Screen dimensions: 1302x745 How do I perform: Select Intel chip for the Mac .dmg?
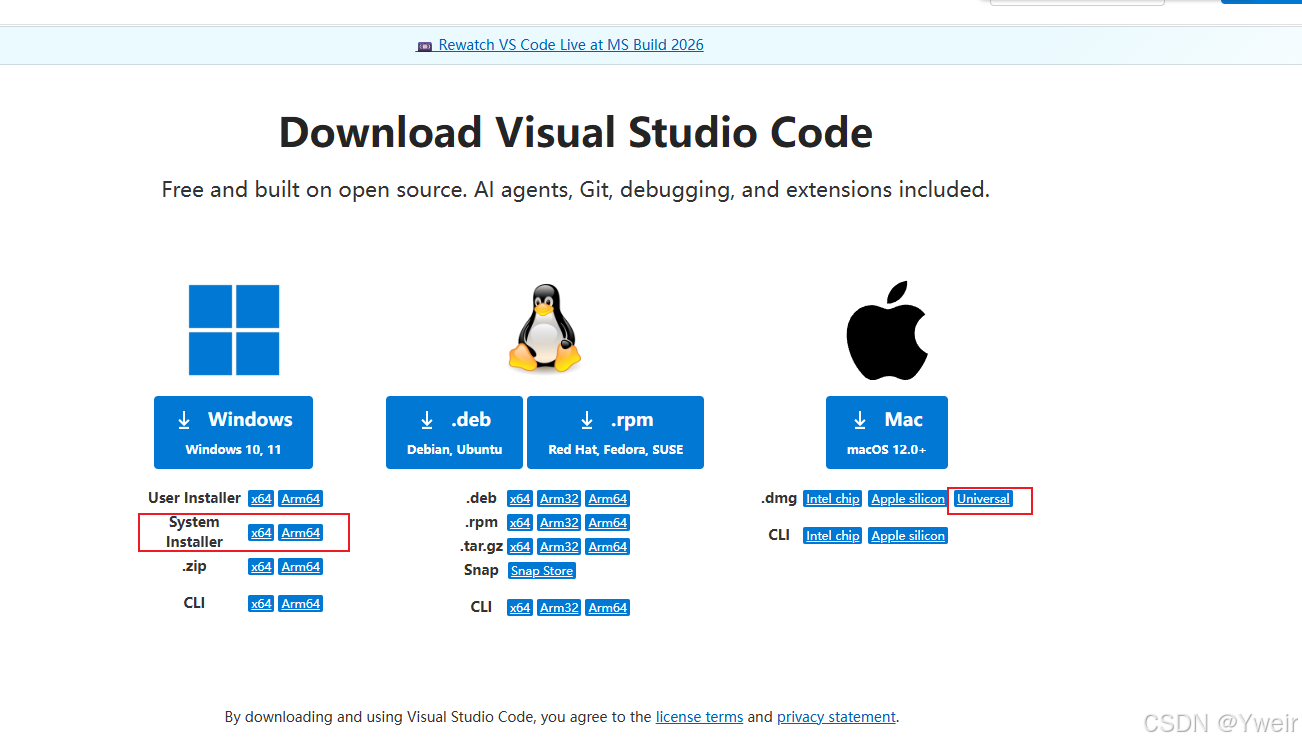pos(833,499)
